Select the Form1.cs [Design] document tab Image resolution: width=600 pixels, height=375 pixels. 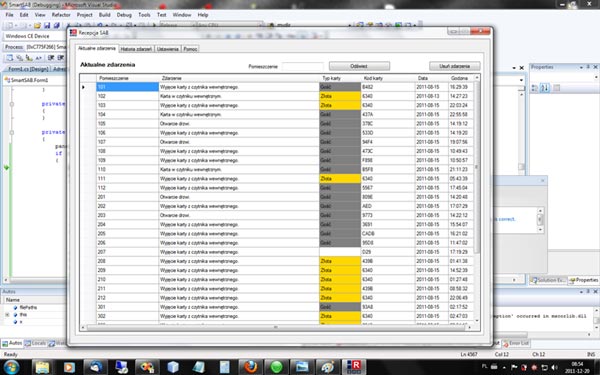pos(28,69)
